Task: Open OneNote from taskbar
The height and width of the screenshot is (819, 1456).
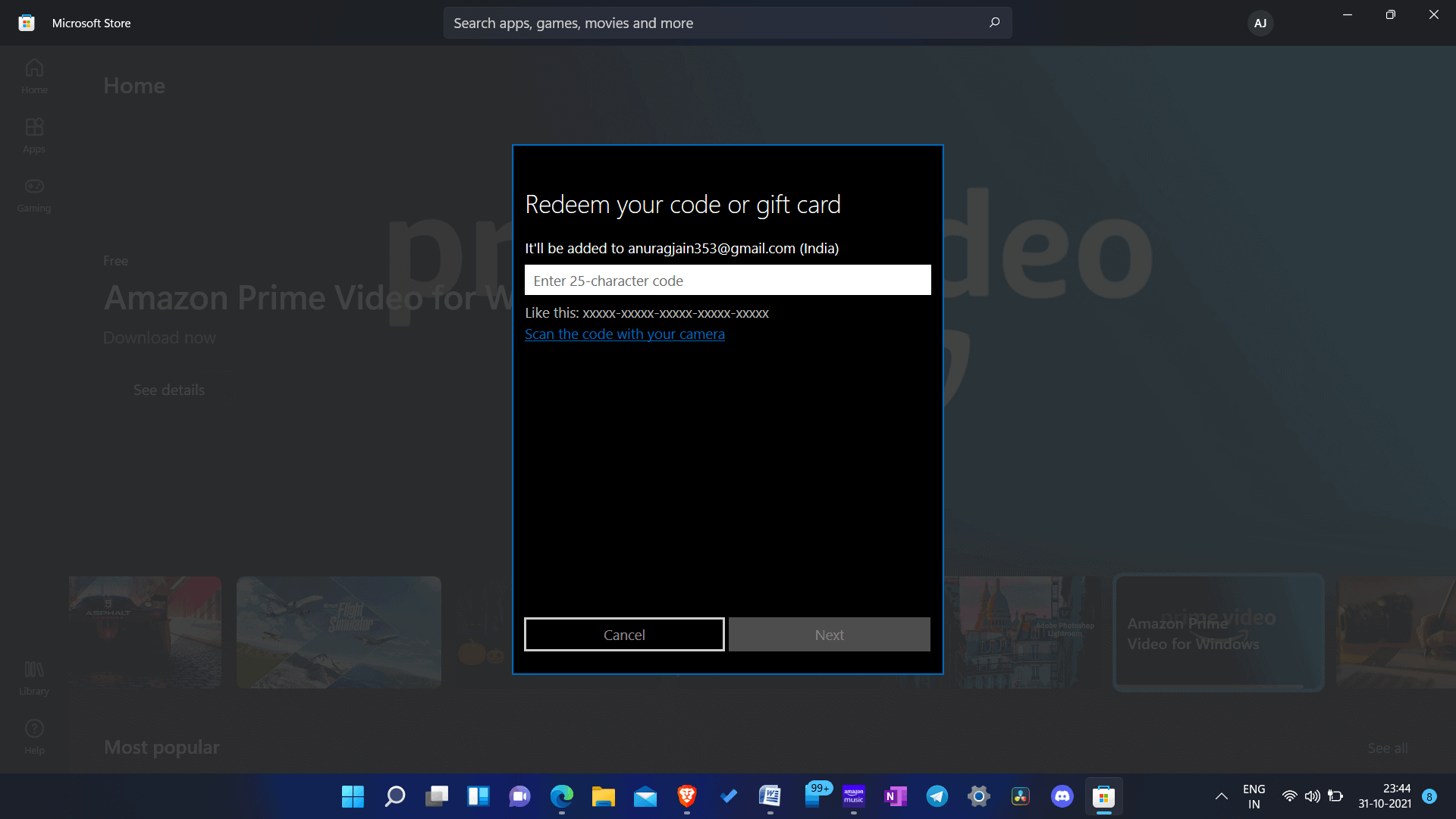Action: tap(894, 796)
